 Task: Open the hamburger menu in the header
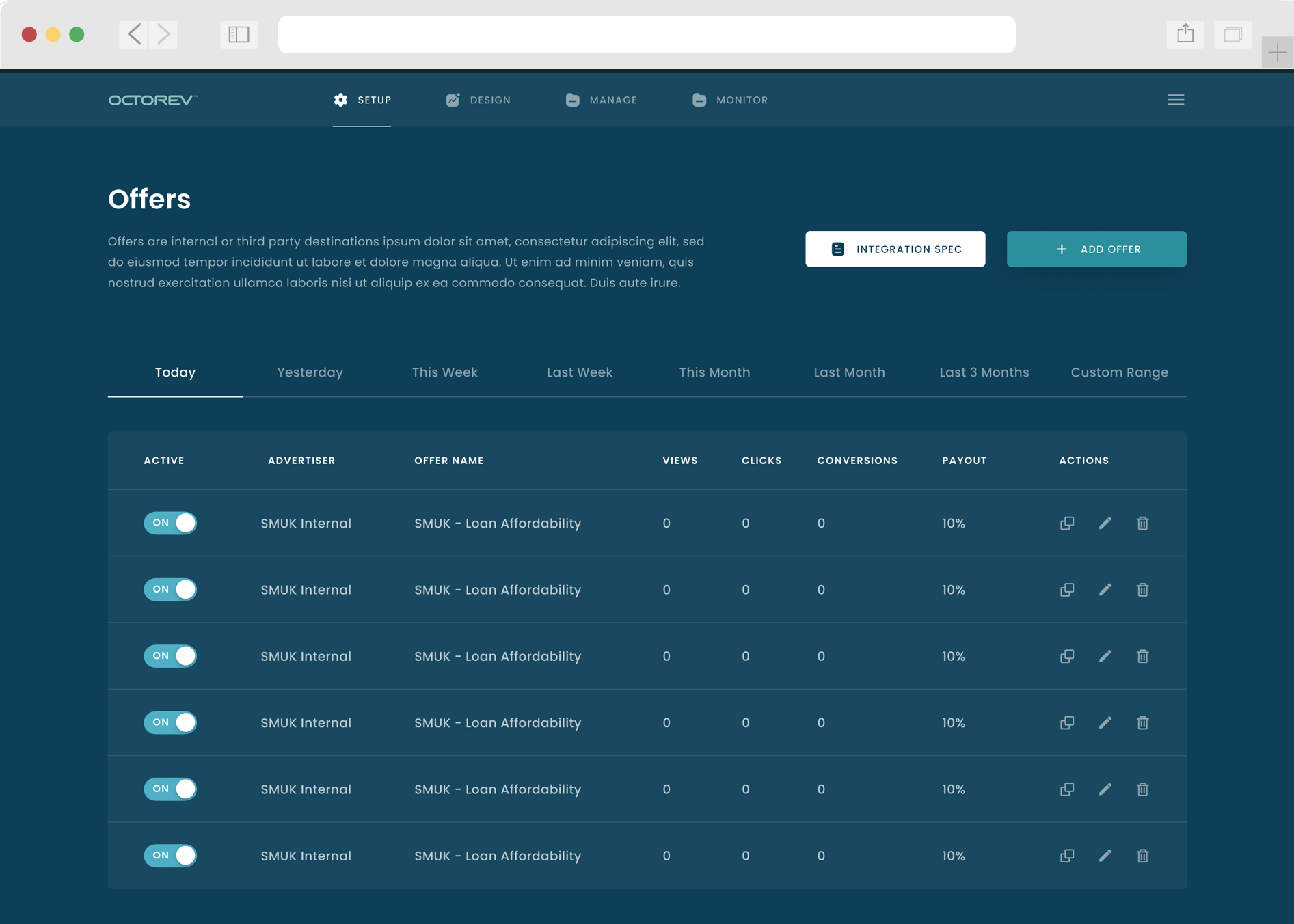pos(1176,100)
